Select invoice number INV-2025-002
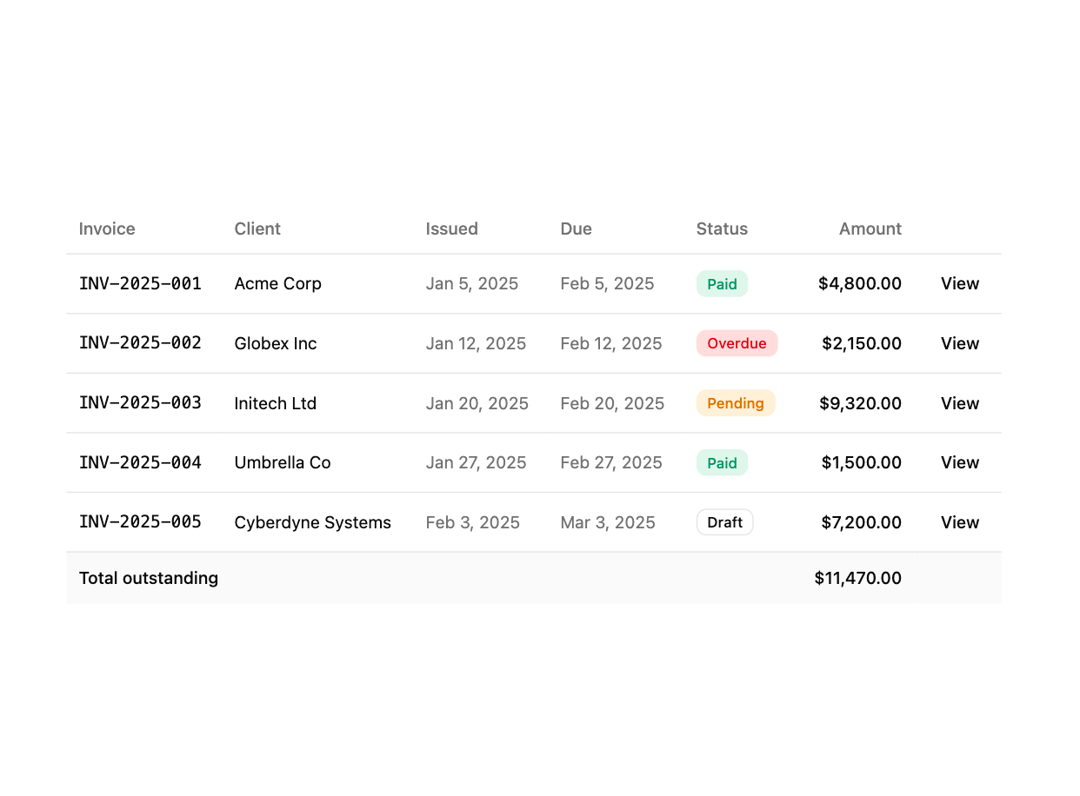Screen dimensions: 1080x796 (x=140, y=343)
